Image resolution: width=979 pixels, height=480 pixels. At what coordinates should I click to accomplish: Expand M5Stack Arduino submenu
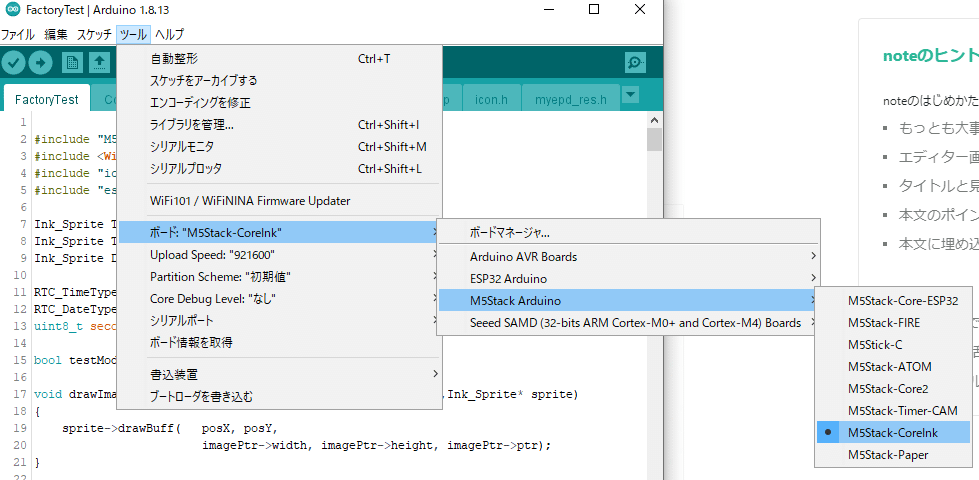[629, 301]
